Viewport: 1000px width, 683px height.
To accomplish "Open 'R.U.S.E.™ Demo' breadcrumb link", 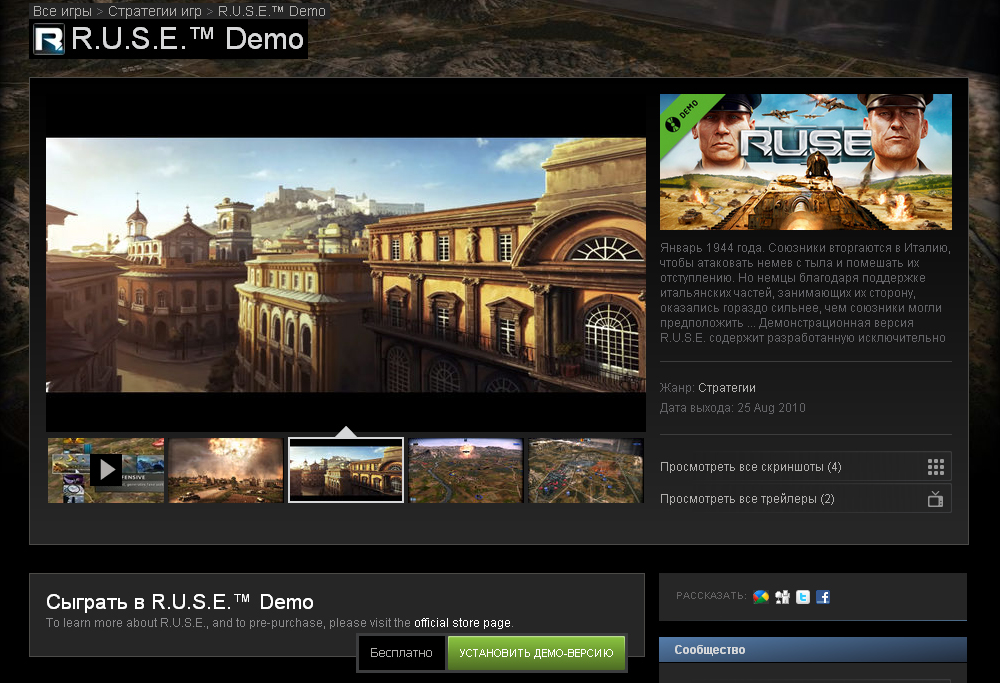I will 272,11.
